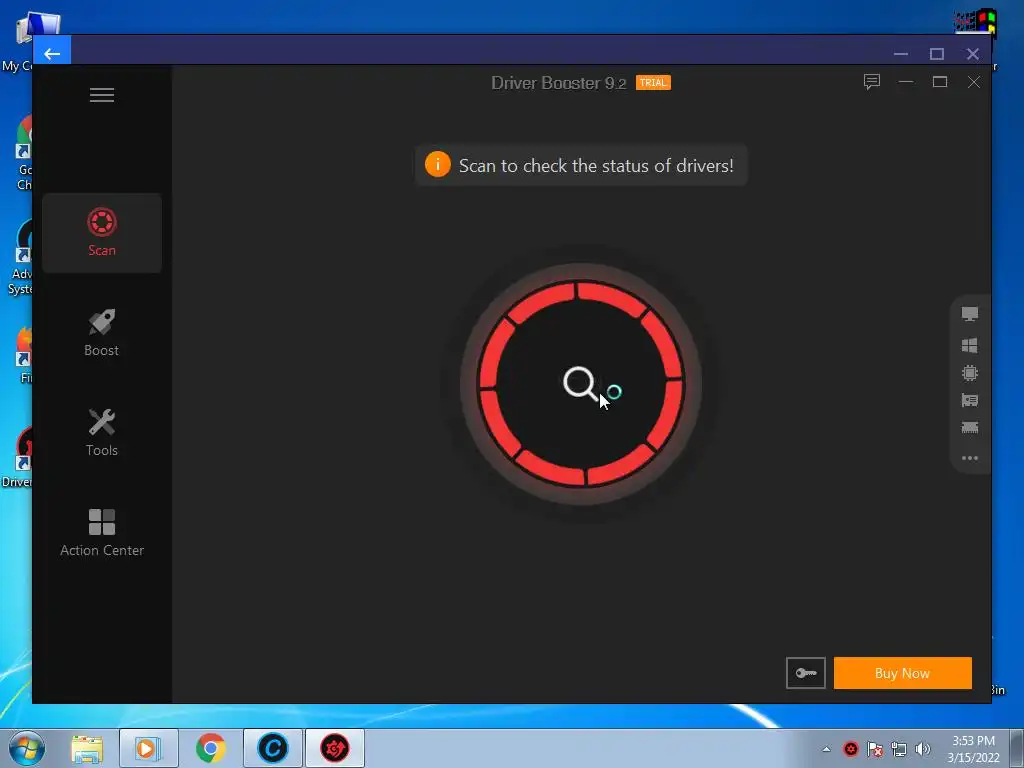The height and width of the screenshot is (768, 1024).
Task: Start scan with big red button
Action: (x=581, y=384)
